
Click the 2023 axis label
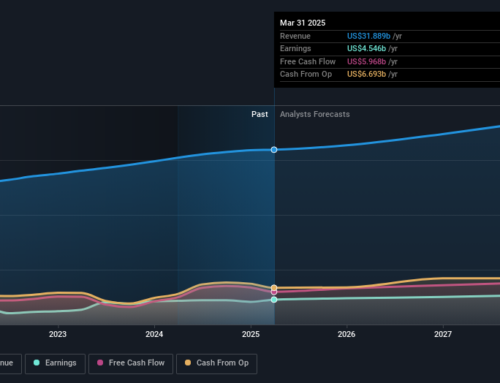coord(58,334)
